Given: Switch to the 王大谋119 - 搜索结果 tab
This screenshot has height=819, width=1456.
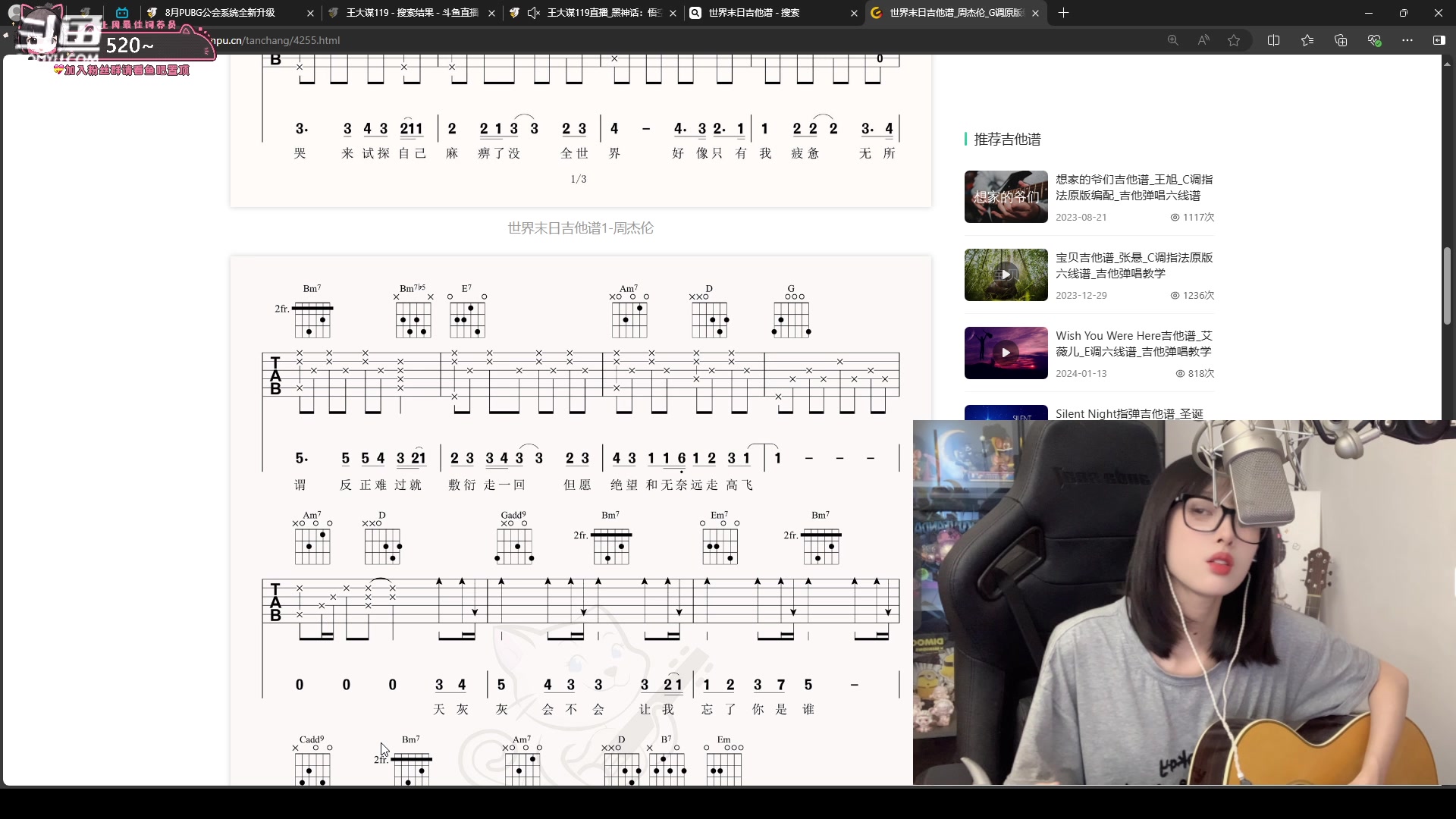Looking at the screenshot, I should [x=412, y=13].
